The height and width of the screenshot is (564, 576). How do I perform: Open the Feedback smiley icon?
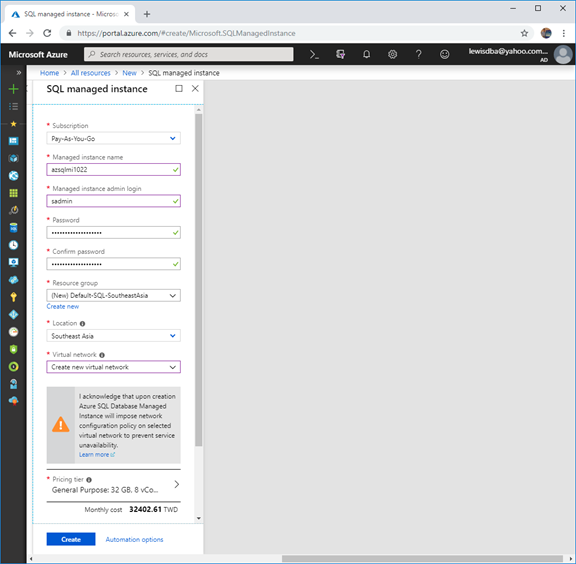click(x=444, y=55)
